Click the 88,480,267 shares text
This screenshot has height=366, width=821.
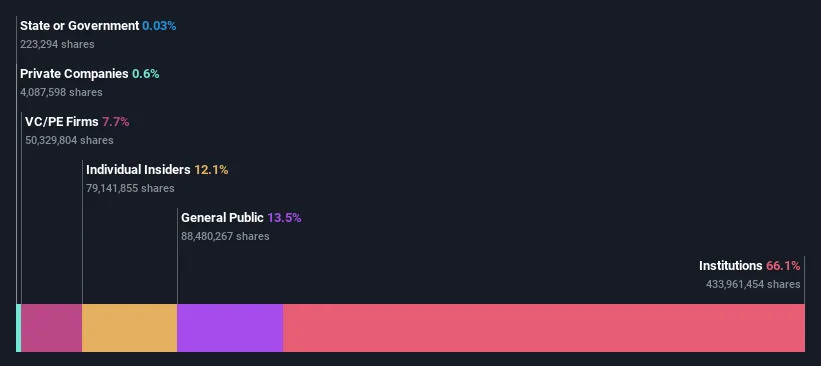pyautogui.click(x=225, y=236)
